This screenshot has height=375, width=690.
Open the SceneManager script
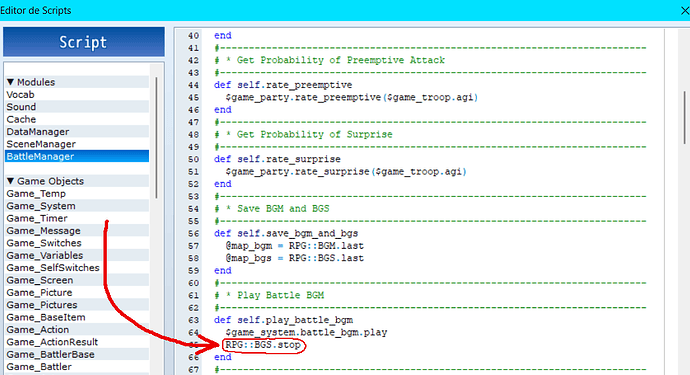point(77,144)
